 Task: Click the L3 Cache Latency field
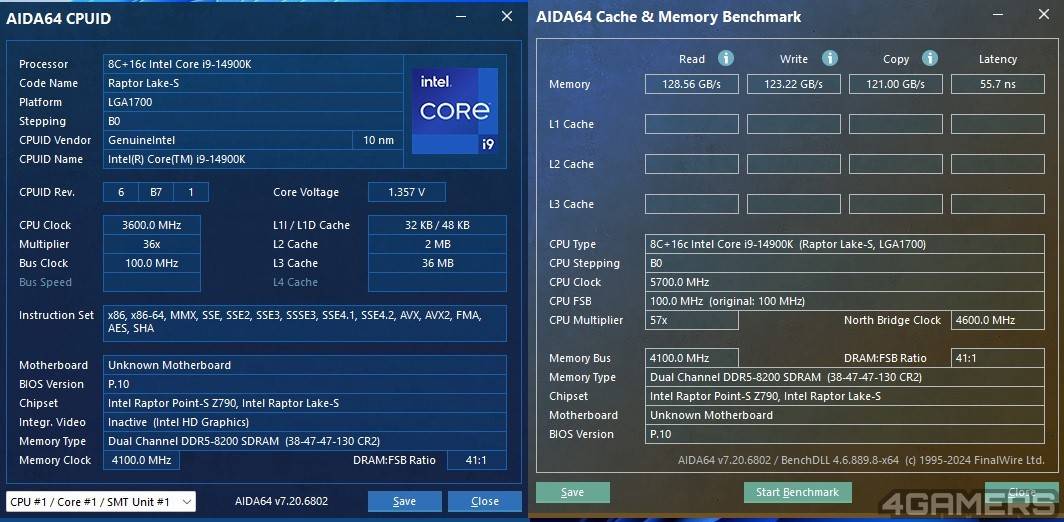tap(998, 204)
